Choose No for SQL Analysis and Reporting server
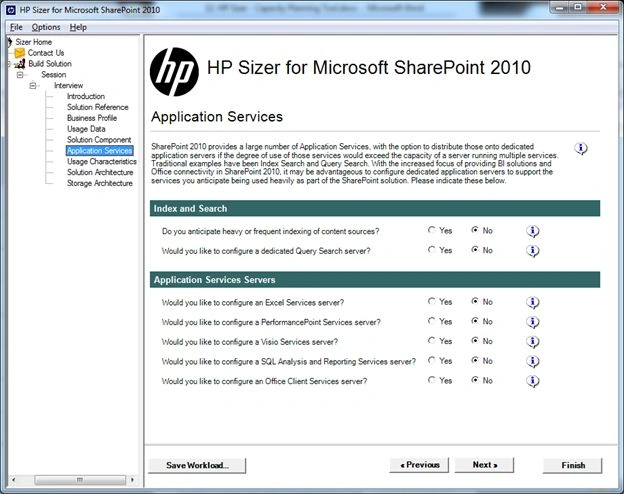624x494 pixels. 475,360
